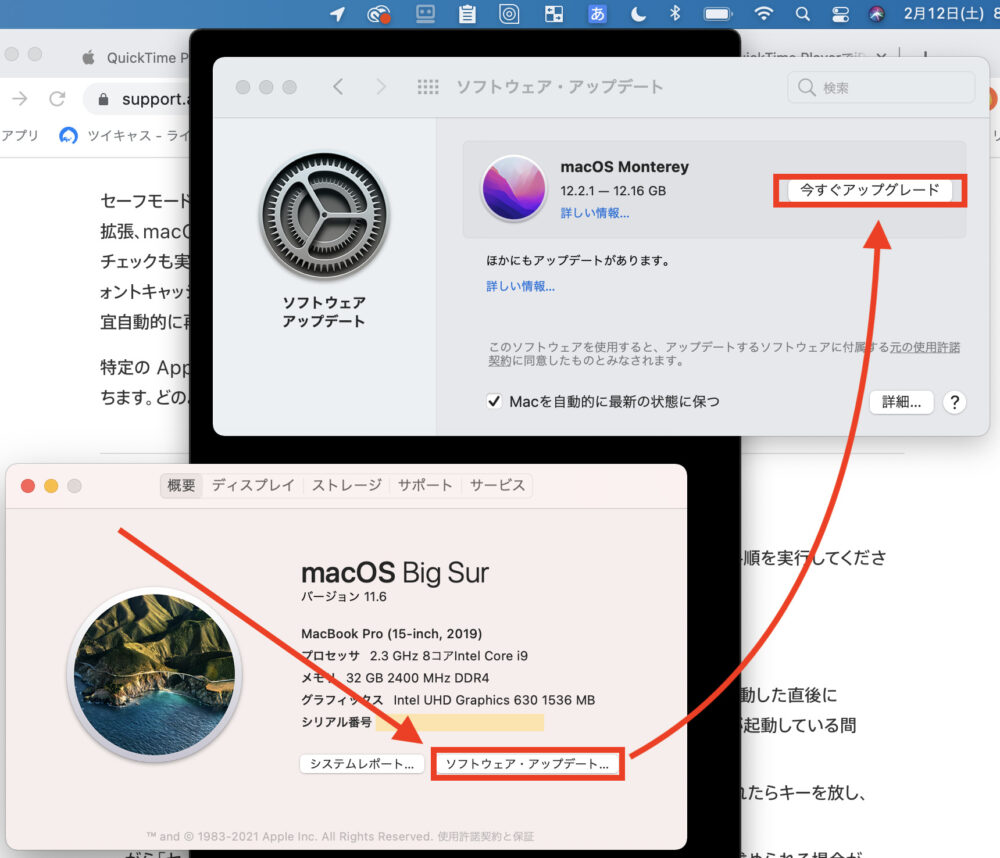Open the window-layout grid icon in menu bar

[x=554, y=14]
